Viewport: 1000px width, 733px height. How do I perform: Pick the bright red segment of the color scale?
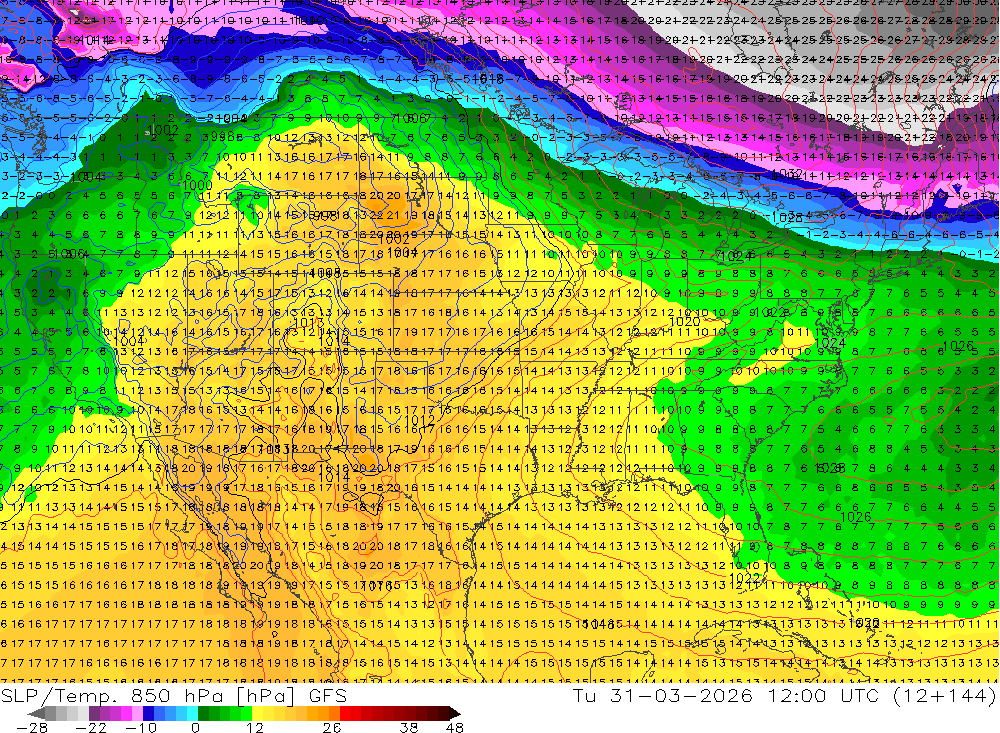pos(346,713)
